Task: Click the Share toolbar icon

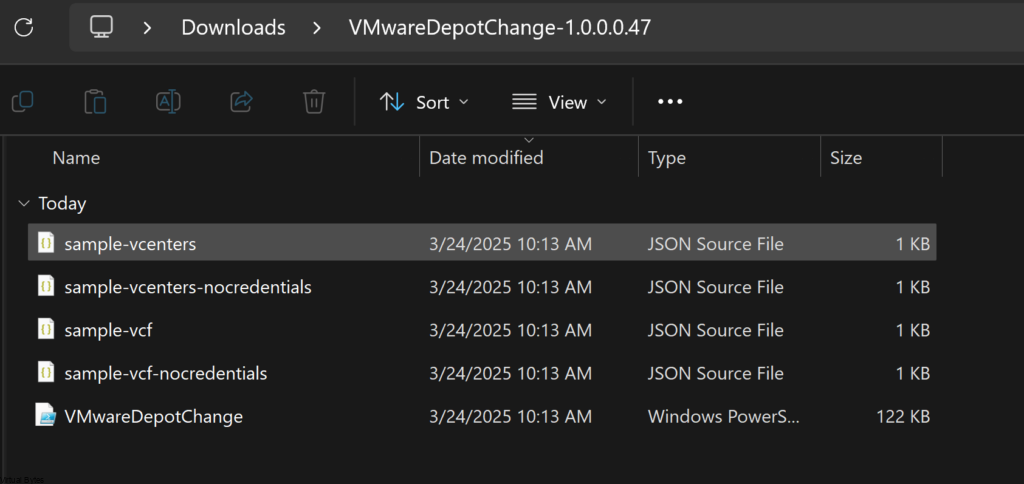Action: [242, 102]
